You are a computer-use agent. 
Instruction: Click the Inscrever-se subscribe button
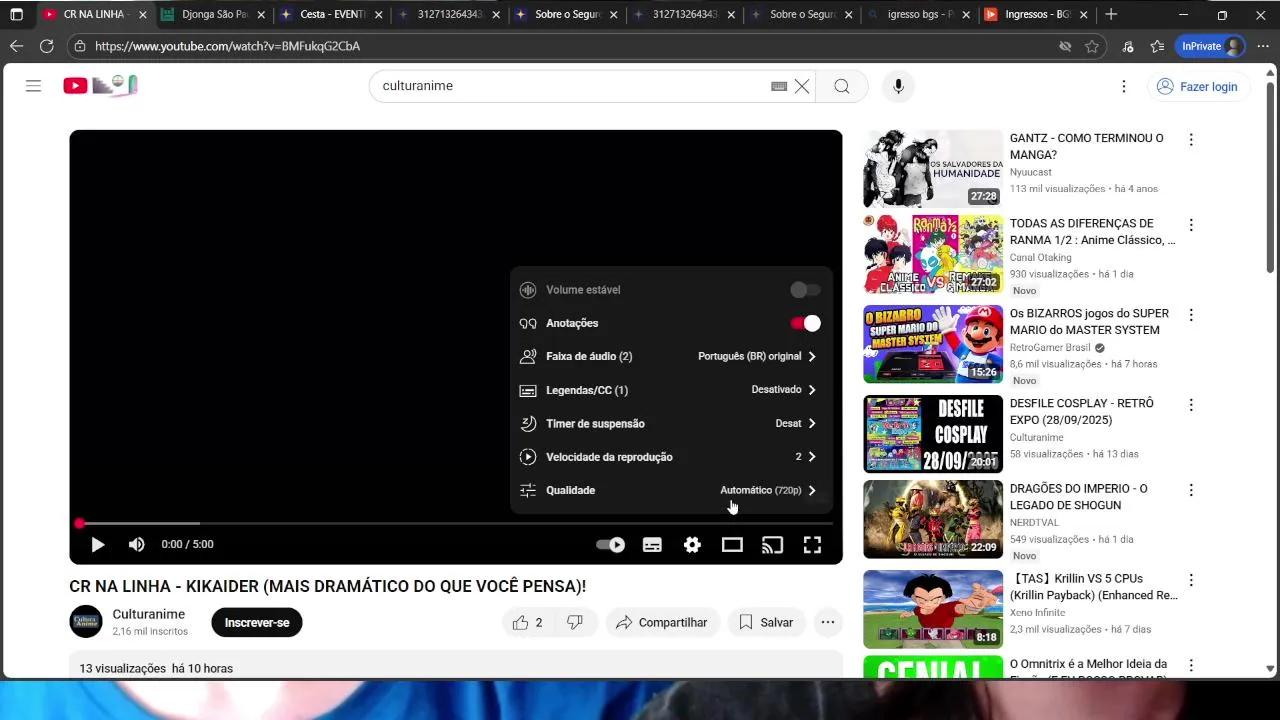[257, 622]
